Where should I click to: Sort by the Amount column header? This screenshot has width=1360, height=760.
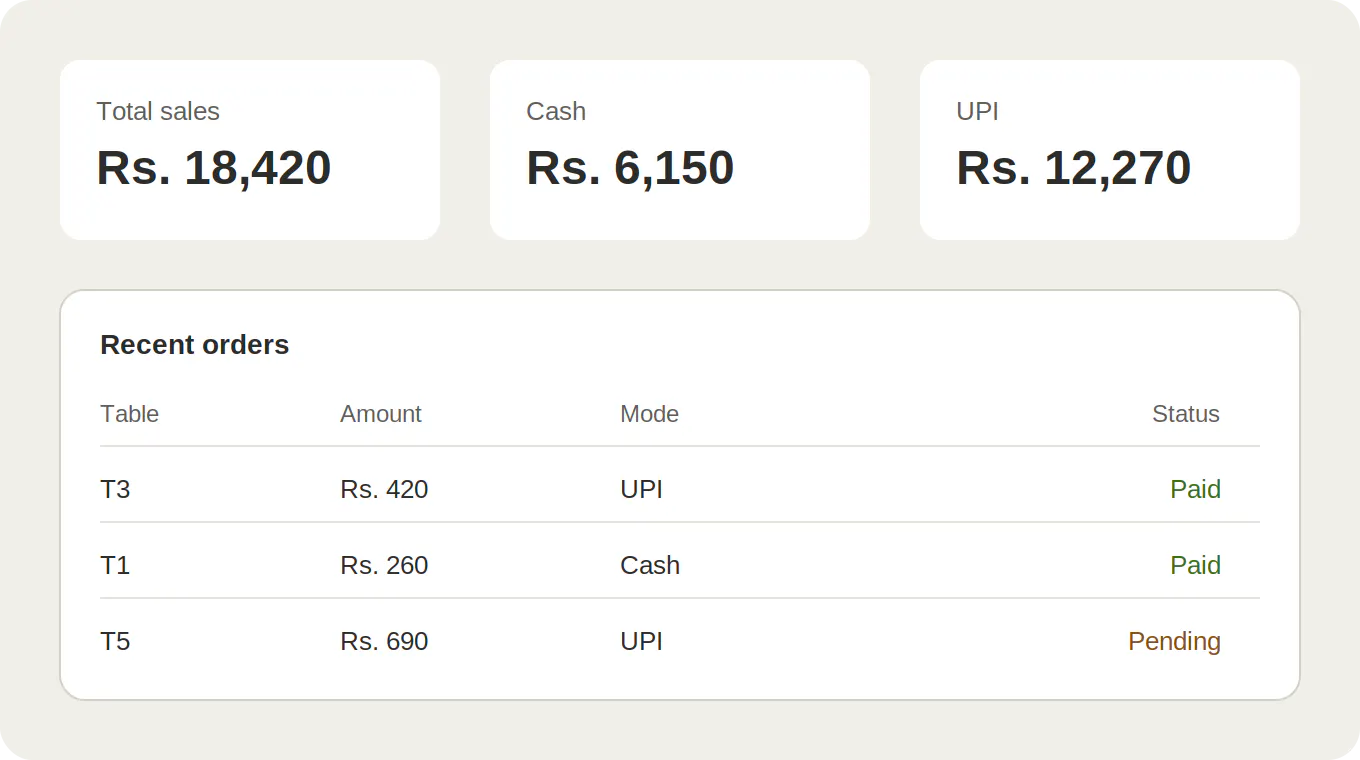coord(381,414)
